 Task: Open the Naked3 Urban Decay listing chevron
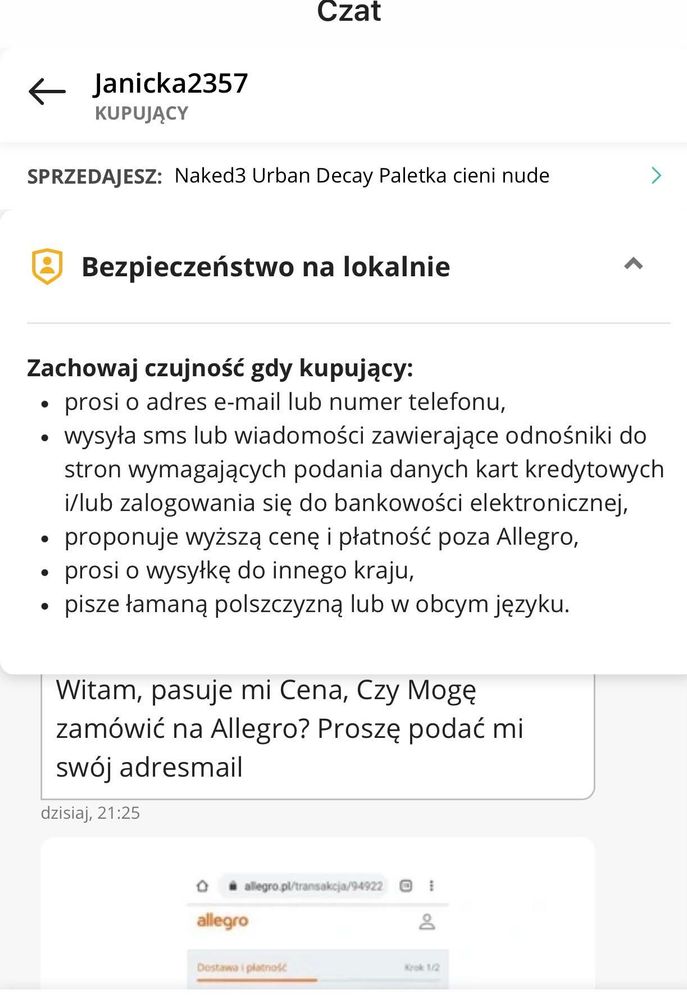point(656,176)
